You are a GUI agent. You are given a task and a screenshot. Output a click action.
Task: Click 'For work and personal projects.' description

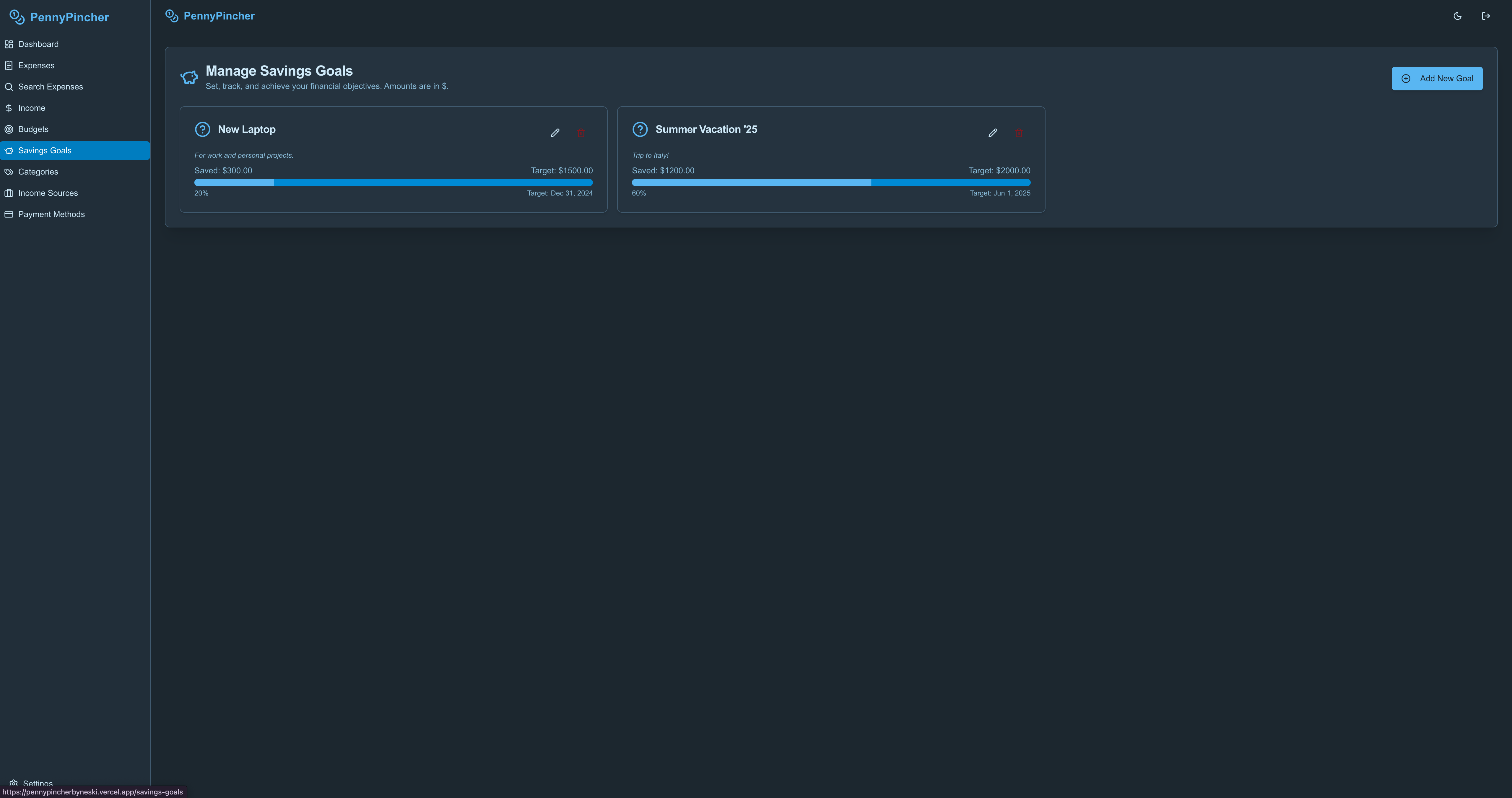tap(244, 155)
